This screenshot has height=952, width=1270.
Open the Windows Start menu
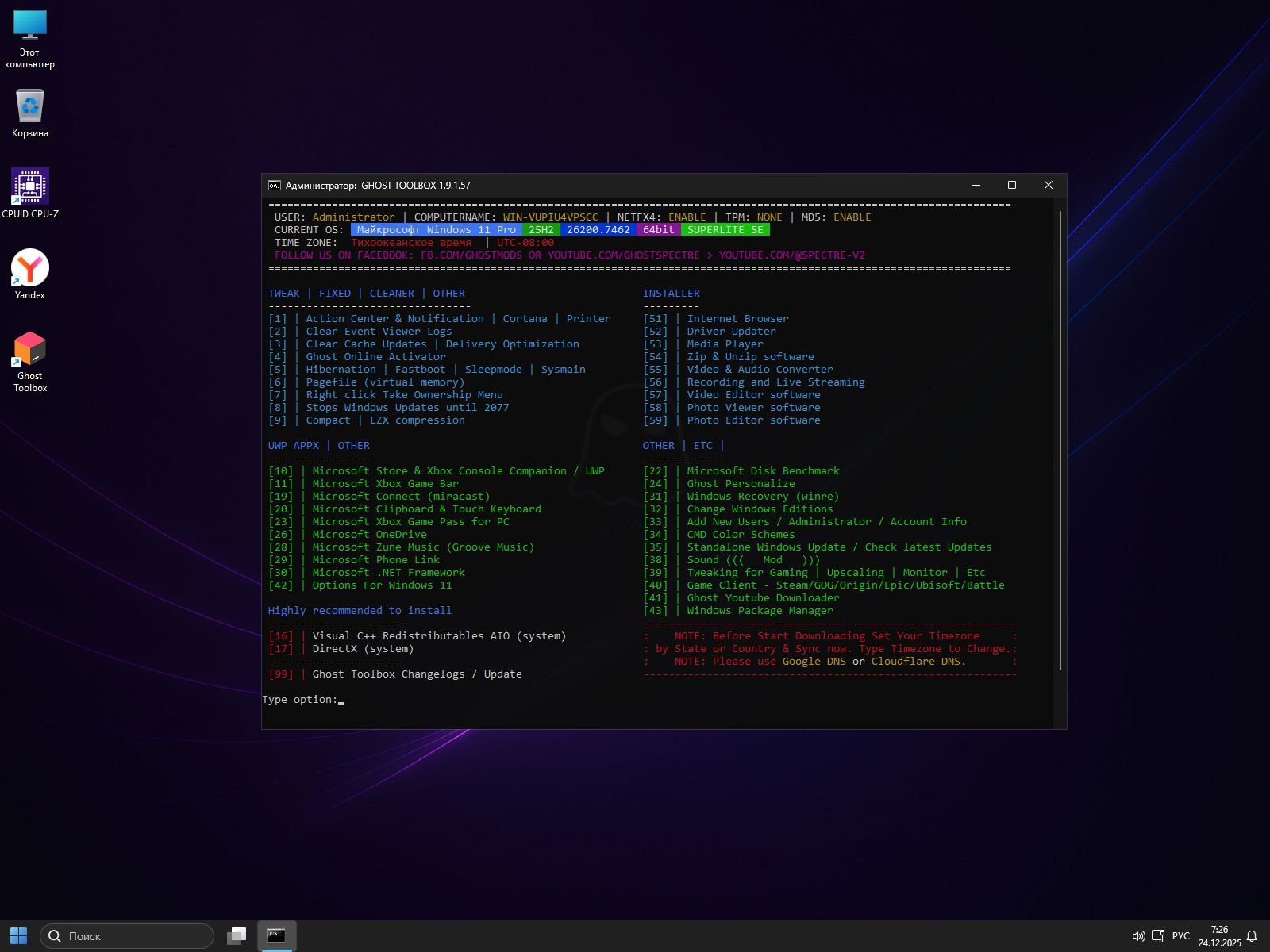coord(18,936)
